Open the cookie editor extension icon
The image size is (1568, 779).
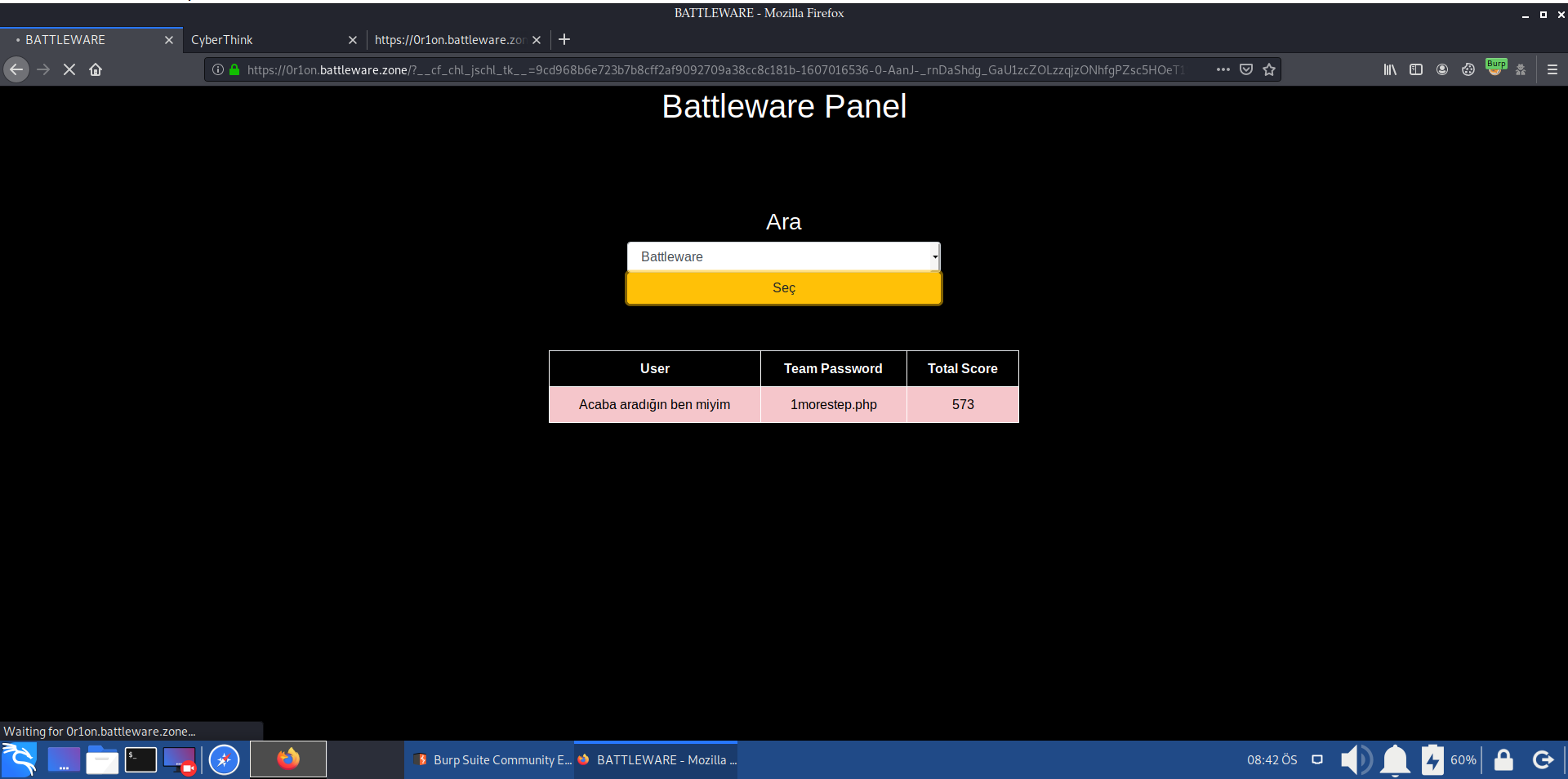pos(1468,69)
